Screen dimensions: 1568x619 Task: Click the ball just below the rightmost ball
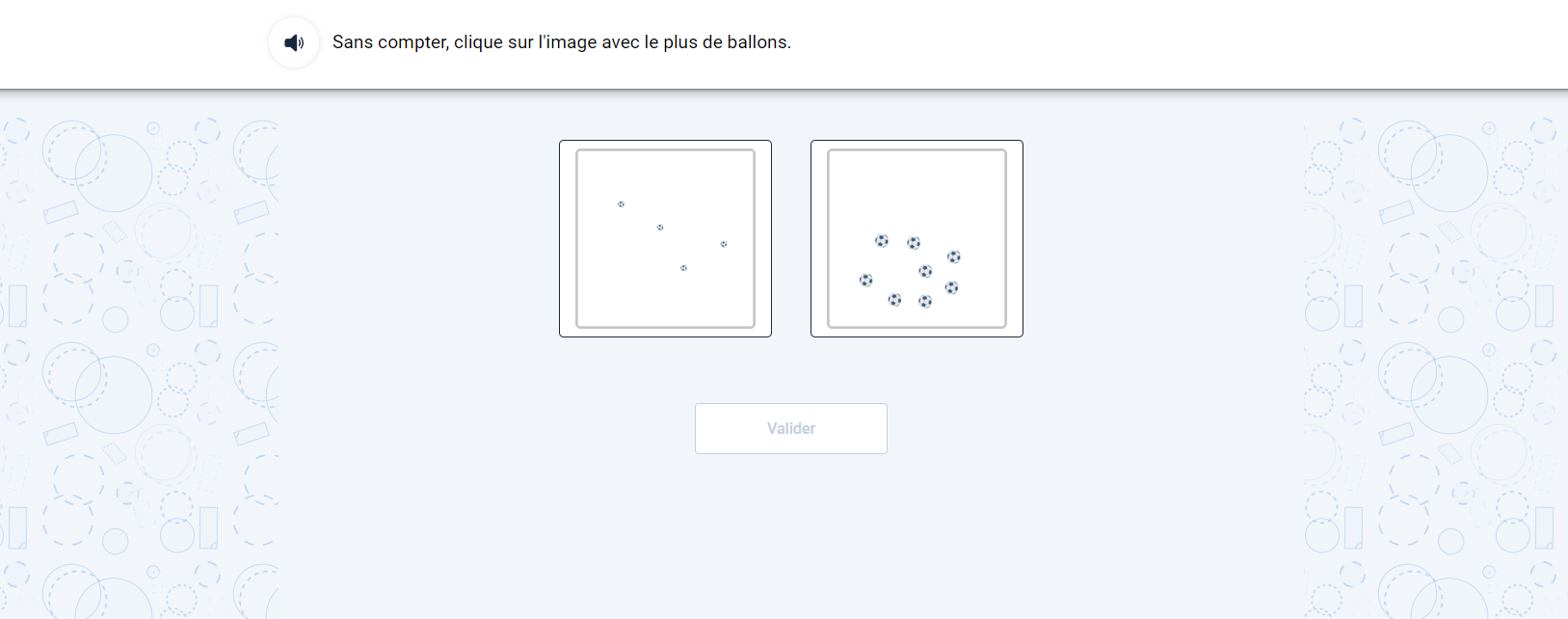pos(951,287)
